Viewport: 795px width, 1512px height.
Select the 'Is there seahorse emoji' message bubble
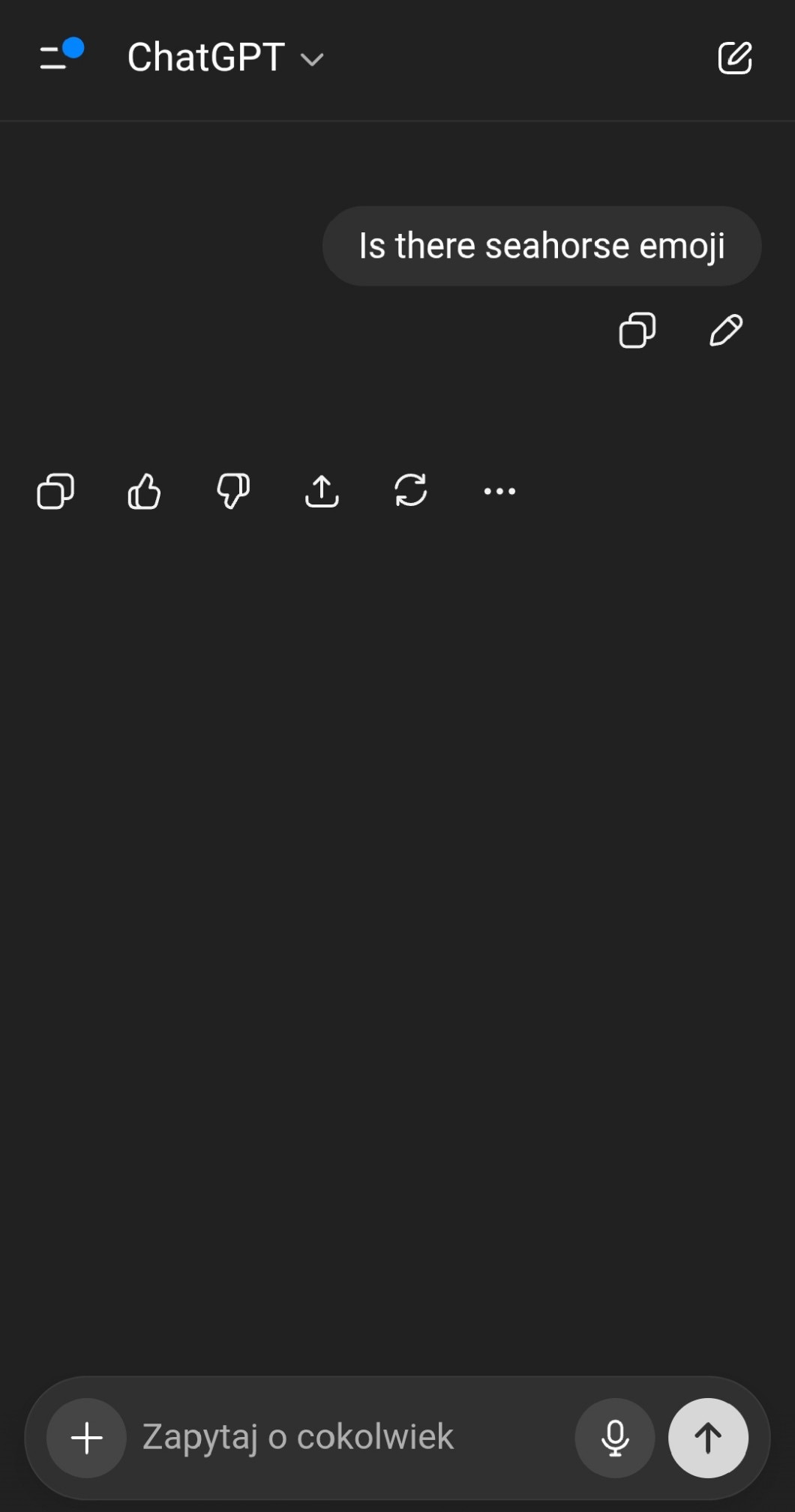click(541, 246)
